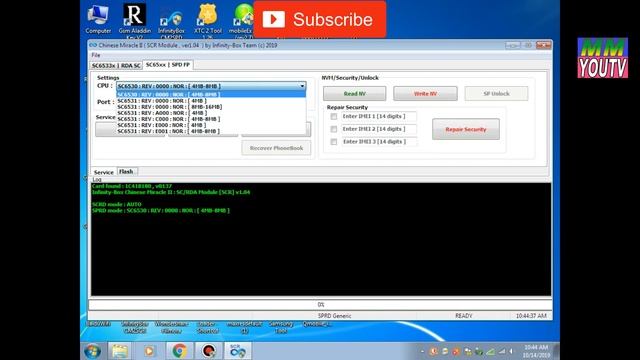
Task: Click the 0% progress bar
Action: tap(320, 305)
